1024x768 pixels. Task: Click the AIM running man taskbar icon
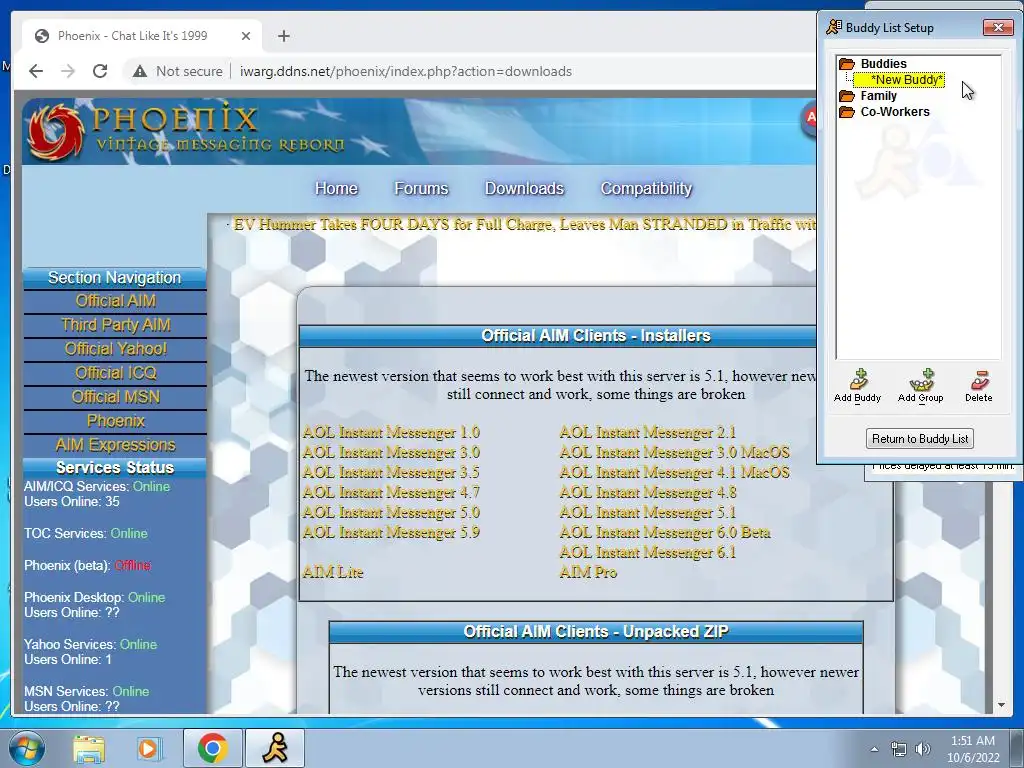pyautogui.click(x=275, y=748)
